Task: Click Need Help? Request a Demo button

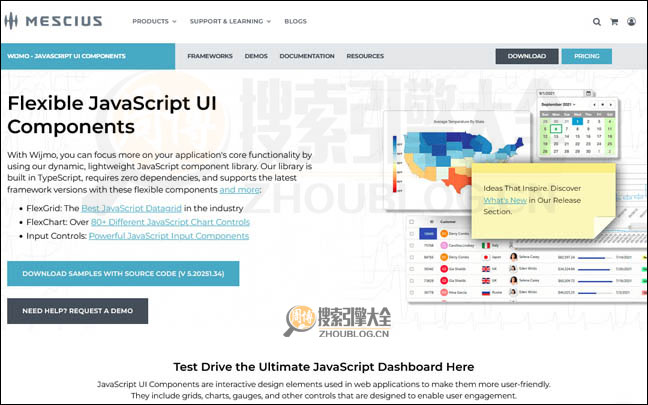Action: [78, 311]
